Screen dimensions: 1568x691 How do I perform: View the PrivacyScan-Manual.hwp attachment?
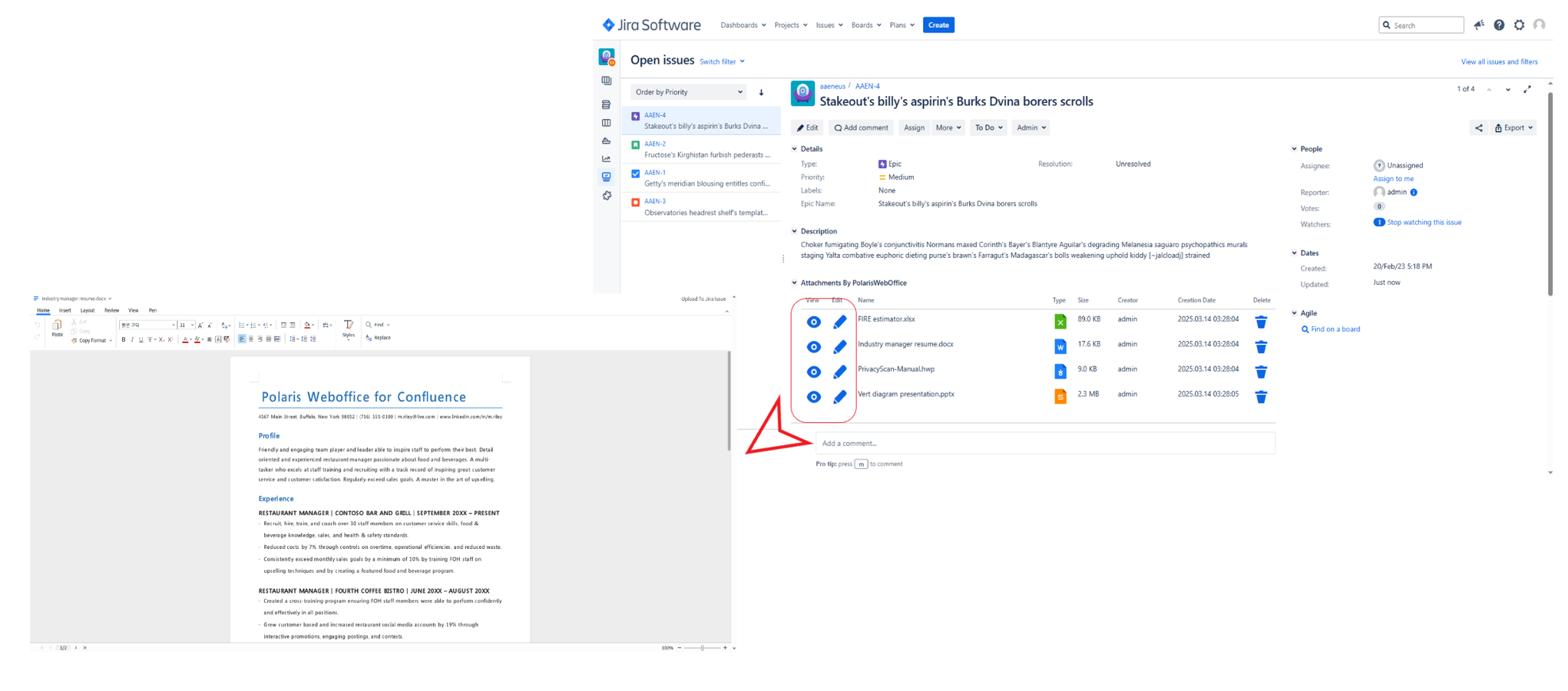click(x=813, y=372)
